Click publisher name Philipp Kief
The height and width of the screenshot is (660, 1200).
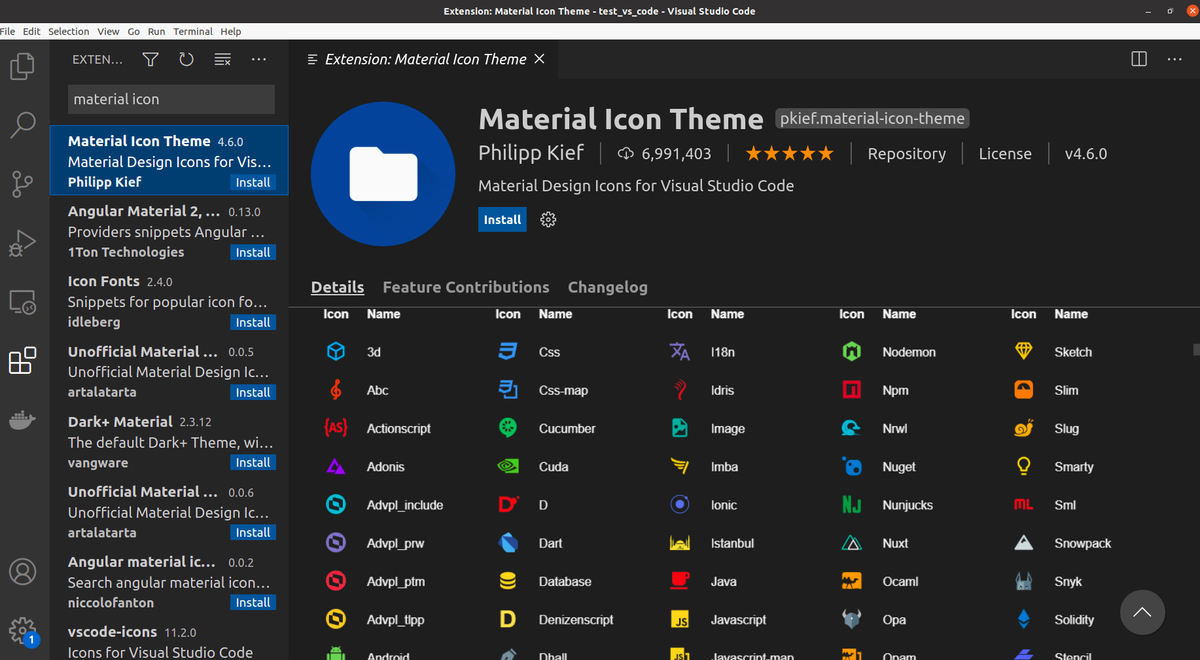coord(531,154)
